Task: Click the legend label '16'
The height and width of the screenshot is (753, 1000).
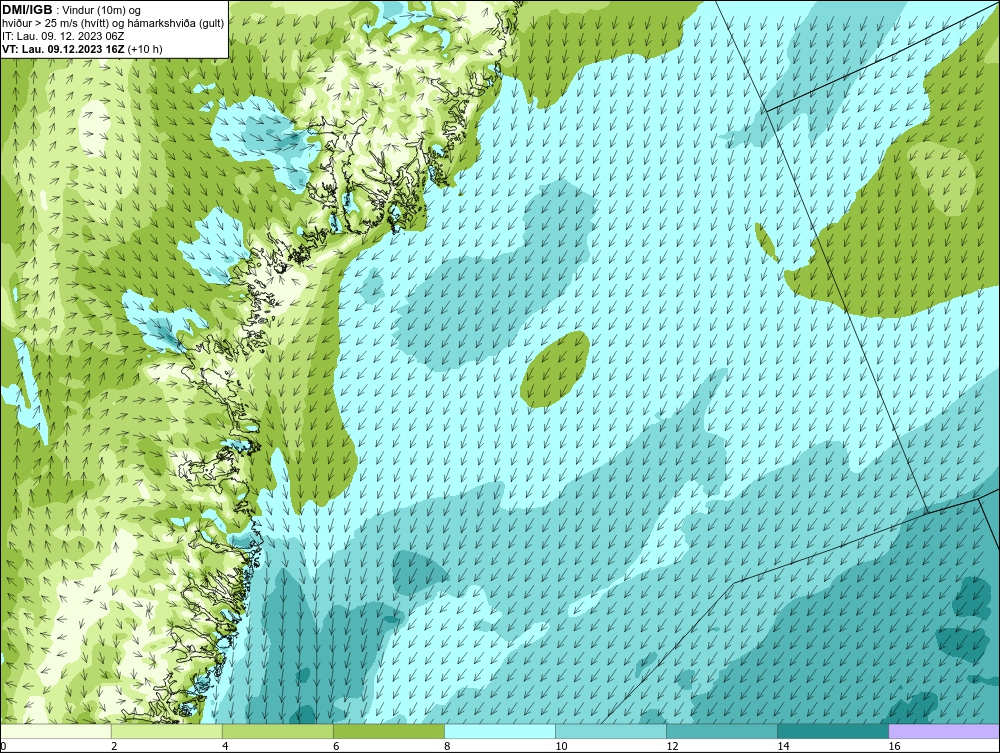Action: [894, 746]
